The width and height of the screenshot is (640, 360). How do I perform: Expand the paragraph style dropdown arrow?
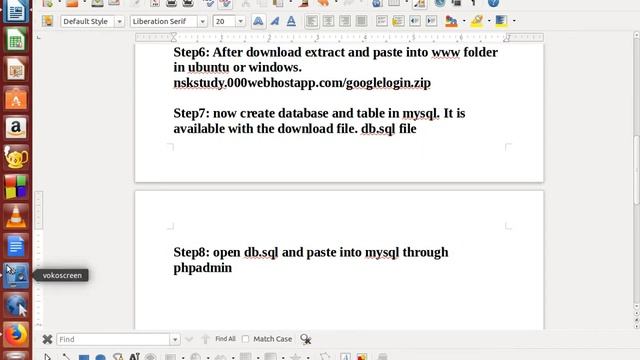pyautogui.click(x=119, y=21)
